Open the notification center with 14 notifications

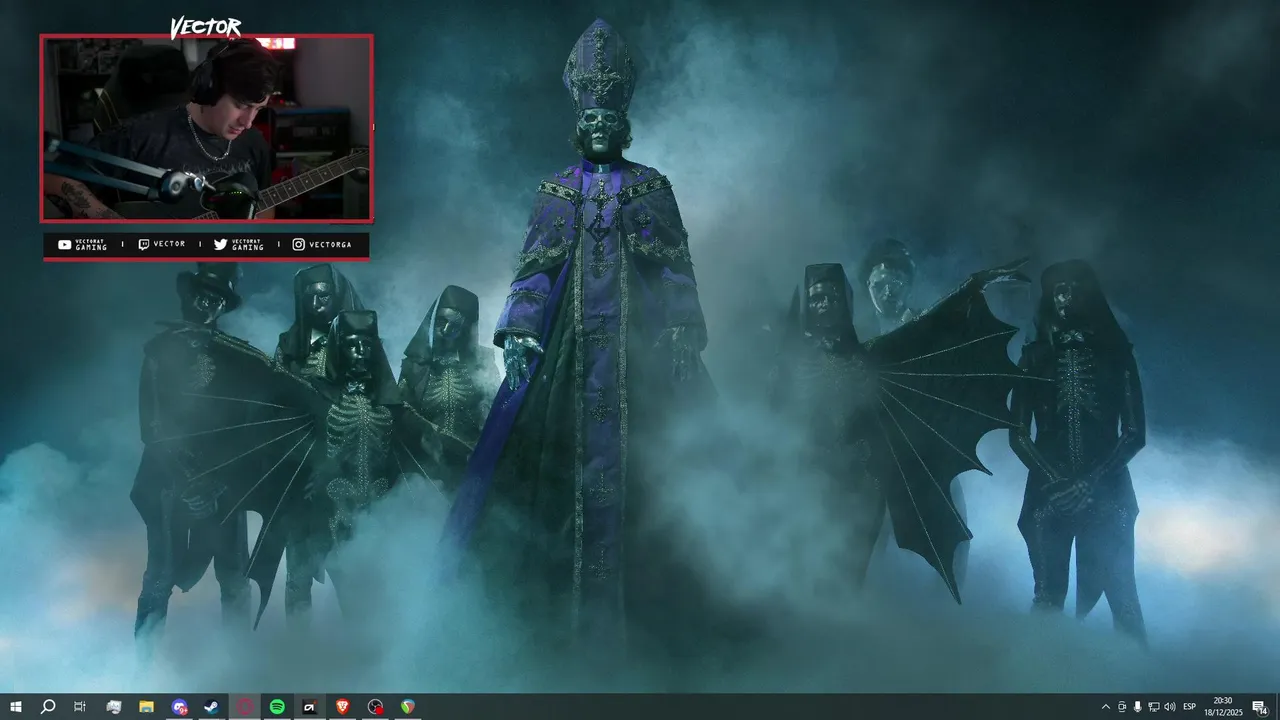(1260, 707)
